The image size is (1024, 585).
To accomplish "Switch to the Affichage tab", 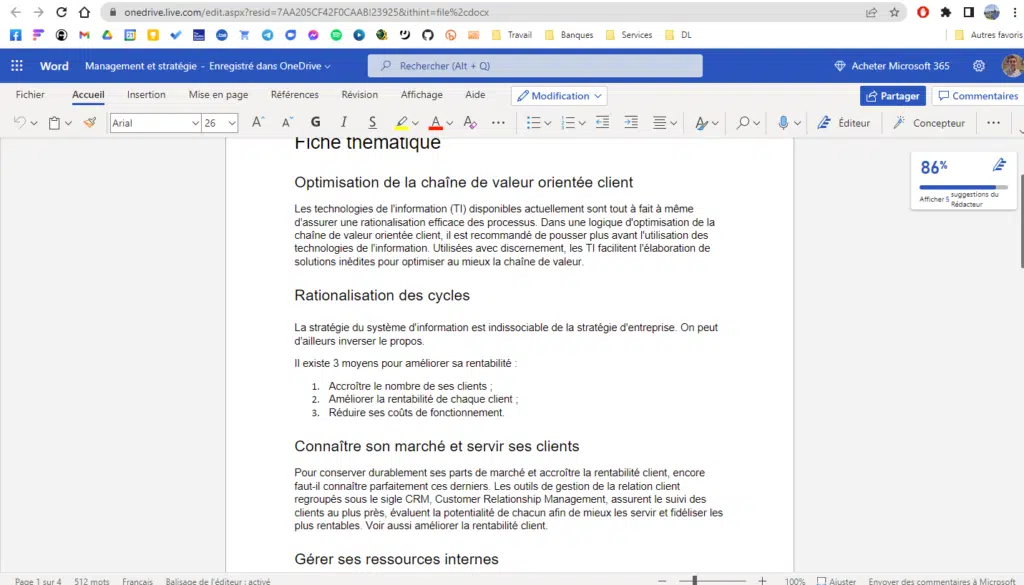I will [421, 95].
